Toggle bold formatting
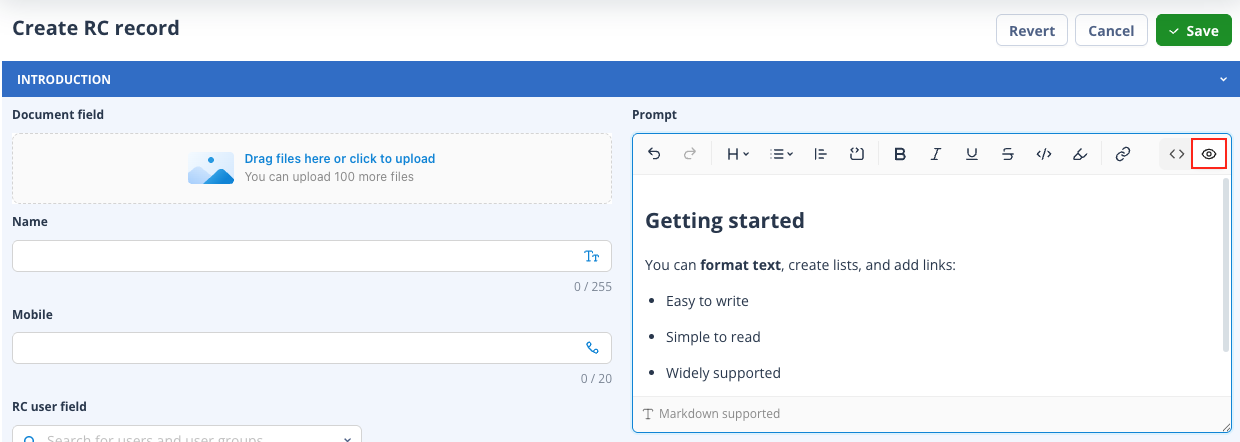This screenshot has width=1240, height=442. (900, 154)
